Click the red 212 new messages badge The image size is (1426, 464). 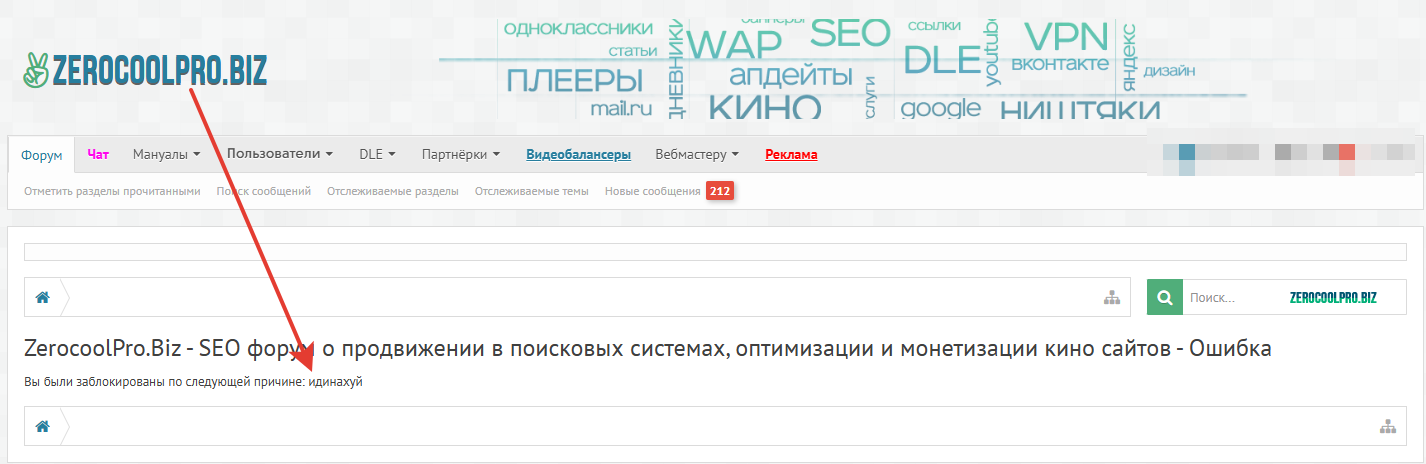point(720,191)
